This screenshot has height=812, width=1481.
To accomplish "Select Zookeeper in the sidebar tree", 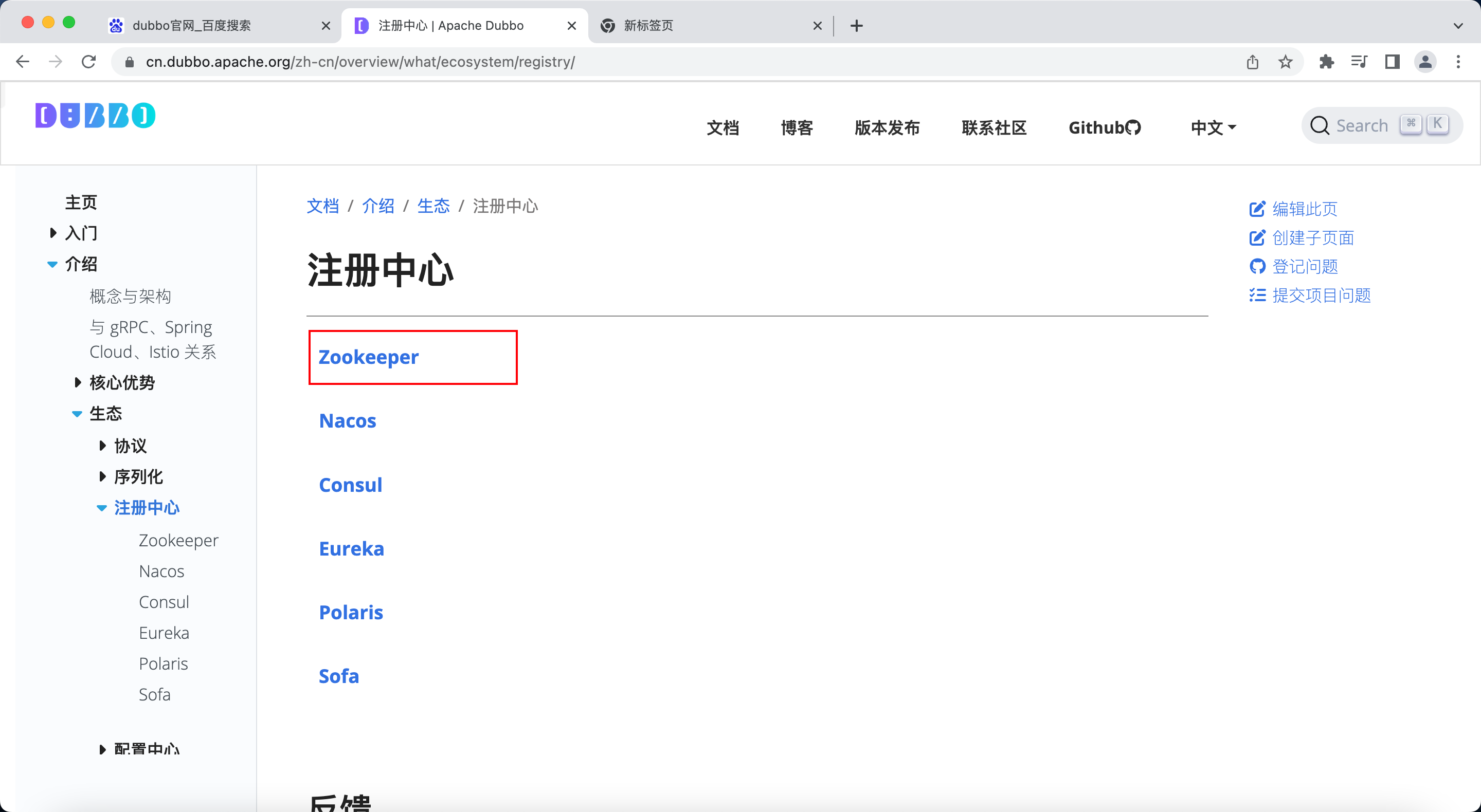I will point(178,541).
